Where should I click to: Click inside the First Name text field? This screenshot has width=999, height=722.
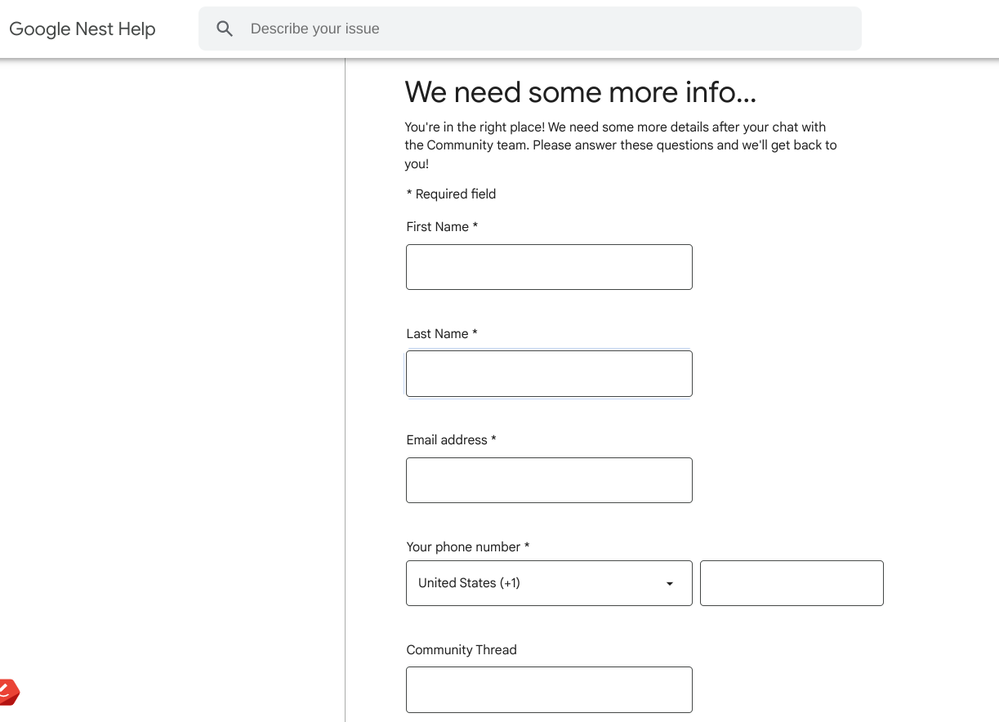[x=549, y=267]
